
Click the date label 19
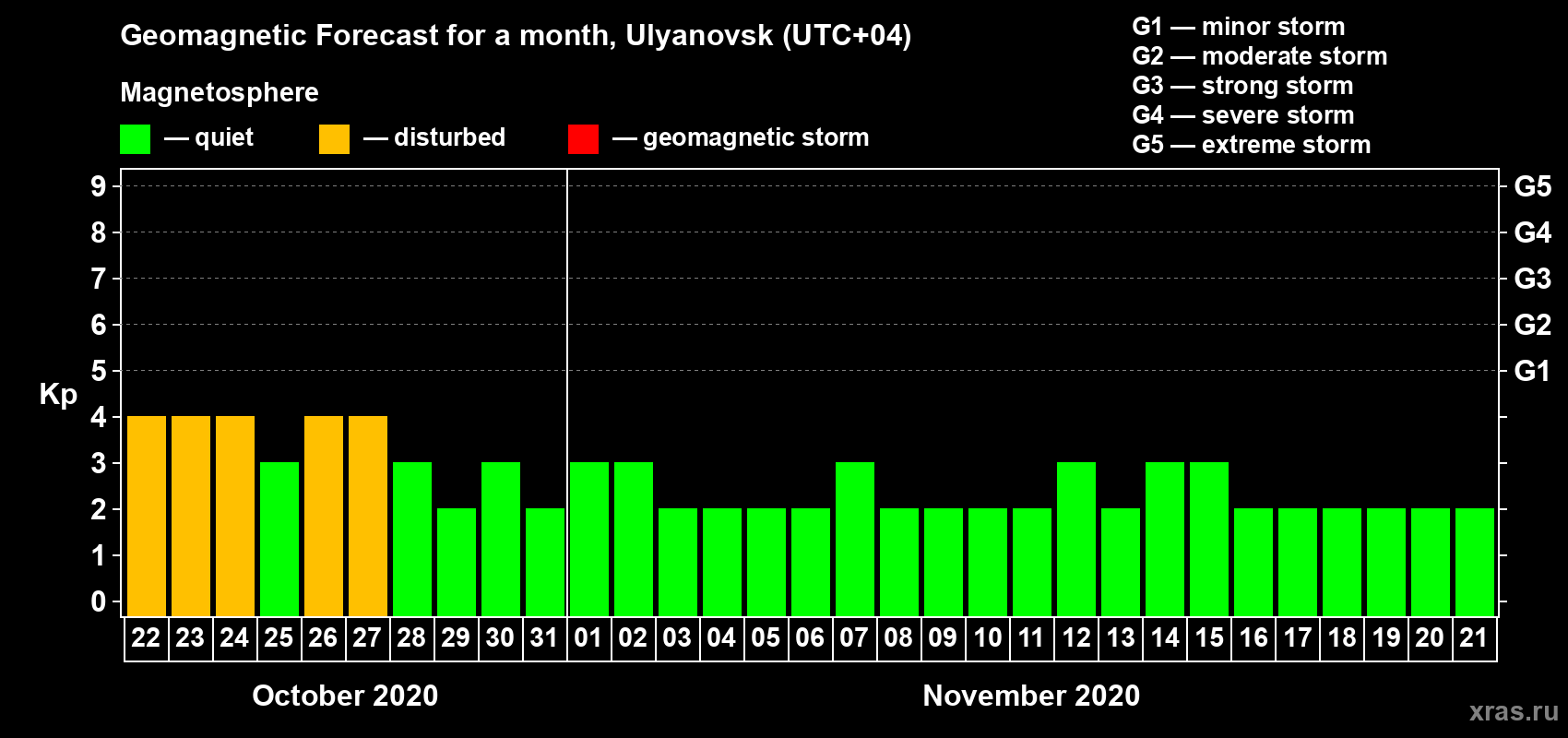pyautogui.click(x=1386, y=637)
